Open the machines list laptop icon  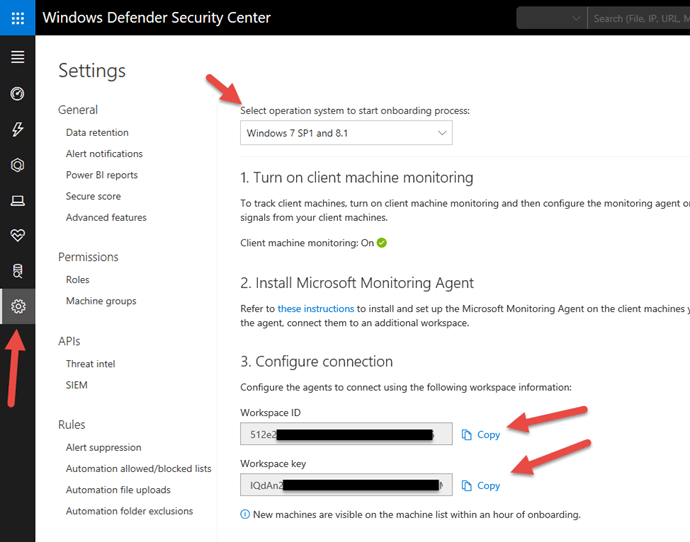17,200
